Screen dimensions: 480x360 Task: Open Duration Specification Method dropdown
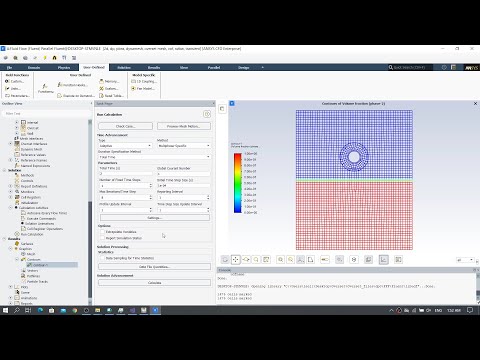click(x=154, y=157)
